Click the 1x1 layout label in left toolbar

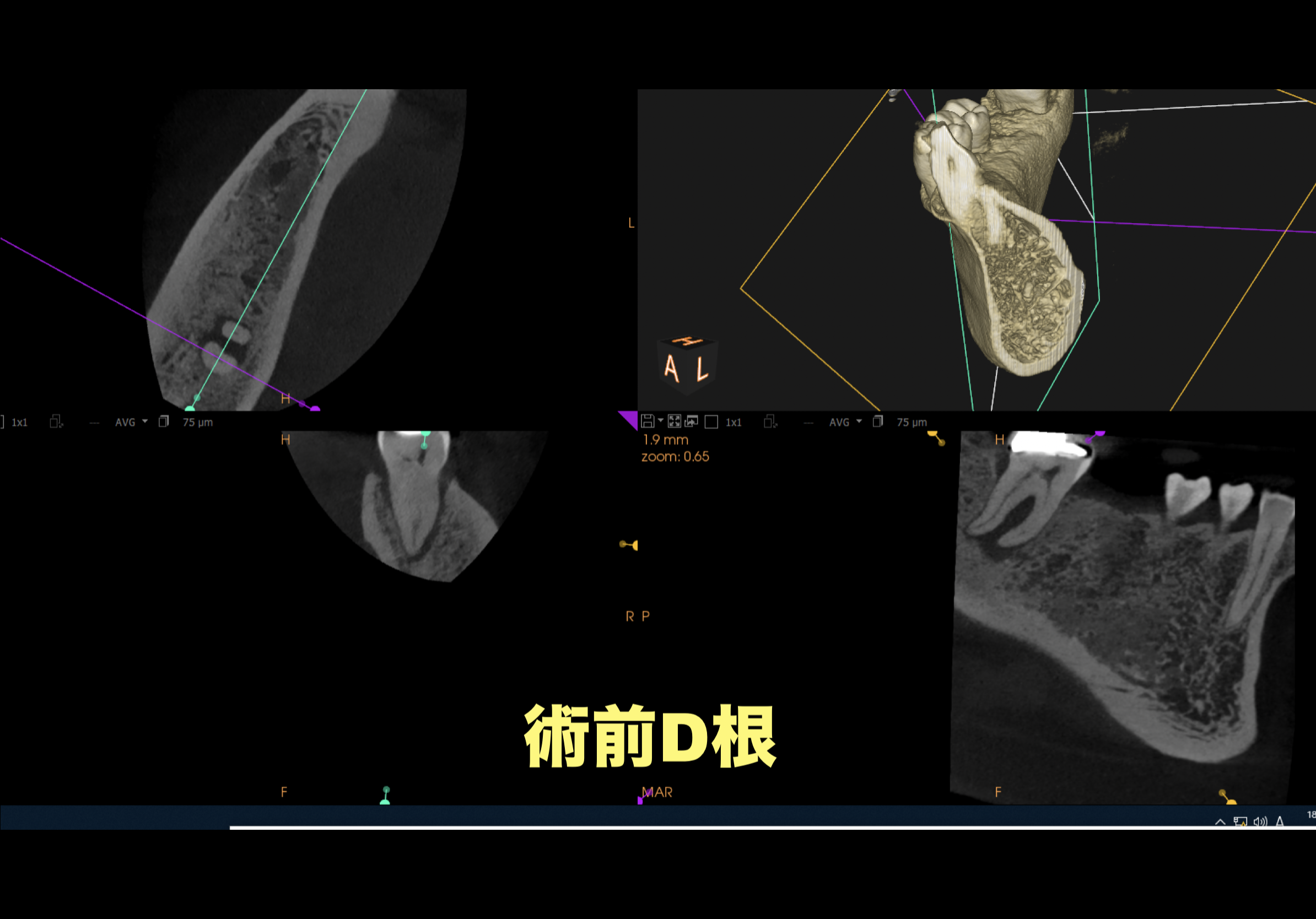[x=19, y=422]
